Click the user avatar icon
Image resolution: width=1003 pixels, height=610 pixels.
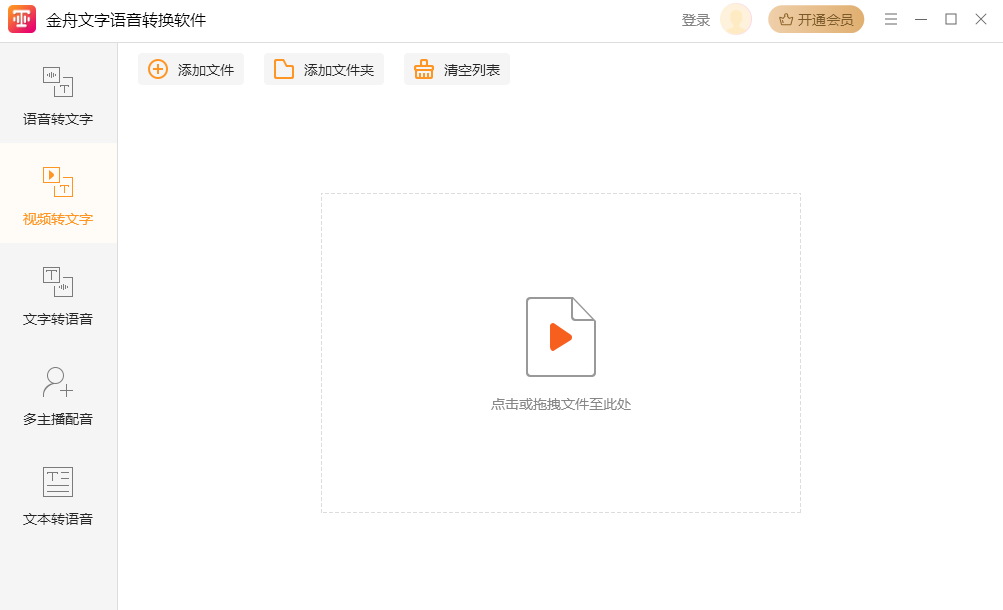pos(736,20)
